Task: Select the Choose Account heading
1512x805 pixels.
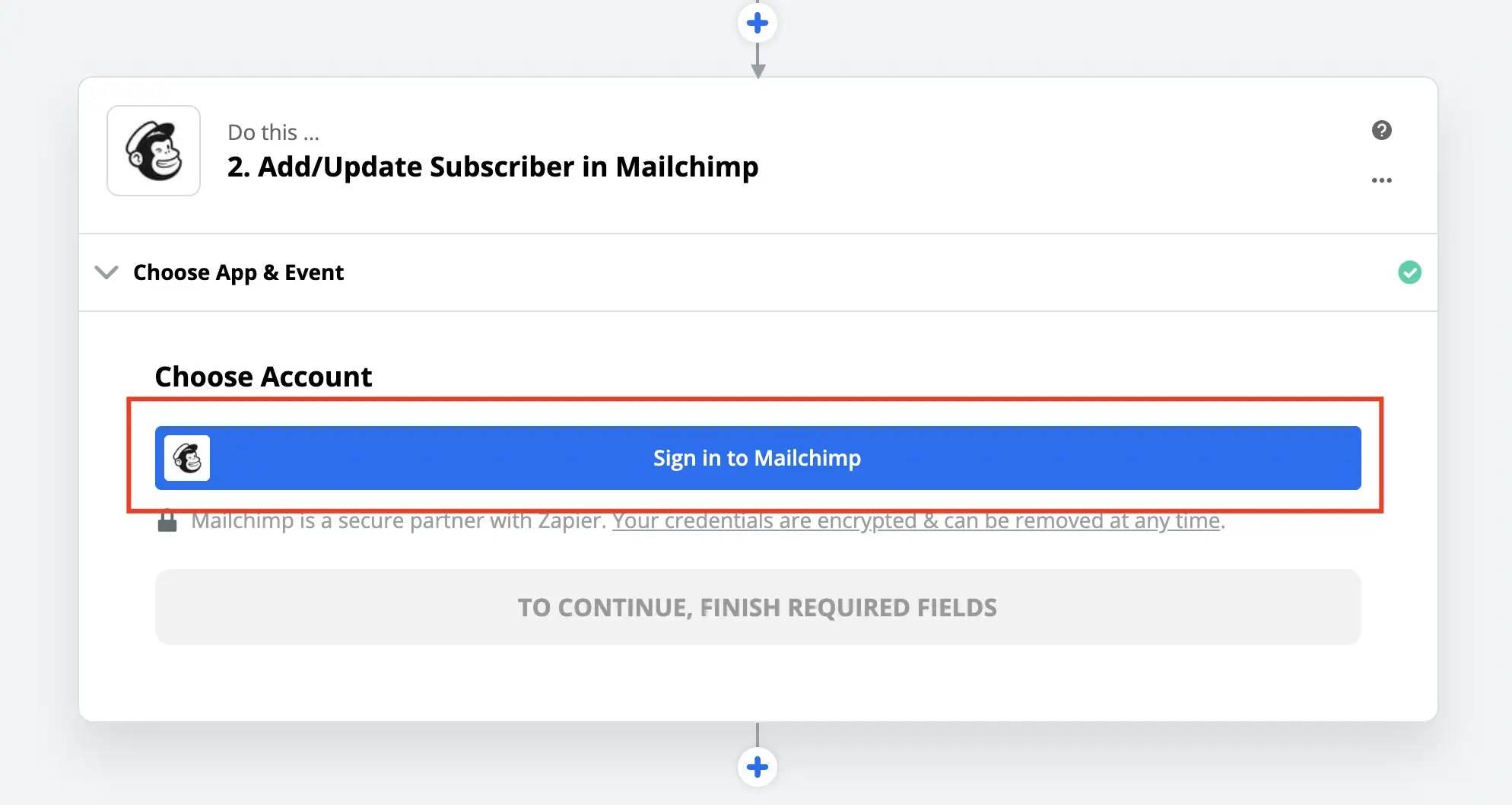Action: (x=263, y=377)
